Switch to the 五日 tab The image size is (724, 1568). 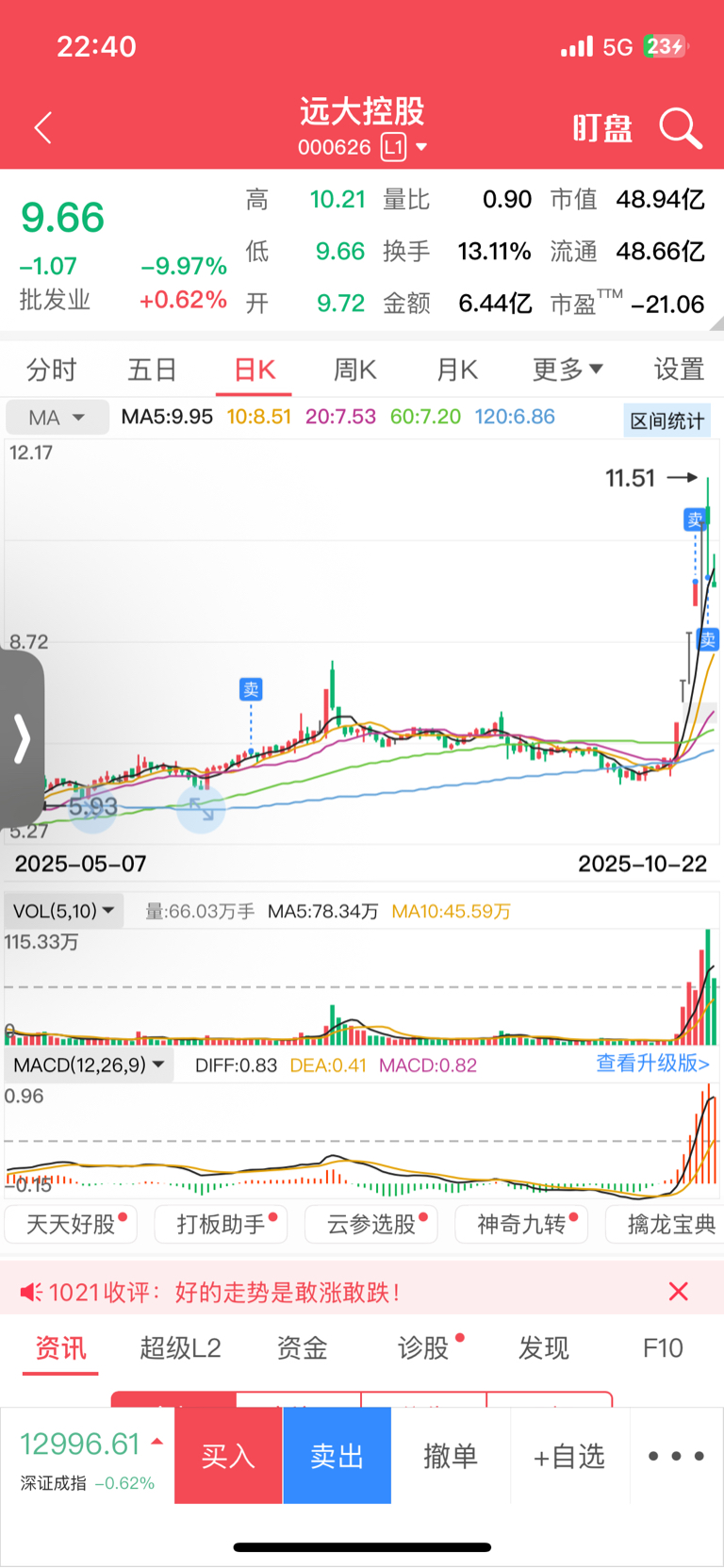tap(152, 370)
